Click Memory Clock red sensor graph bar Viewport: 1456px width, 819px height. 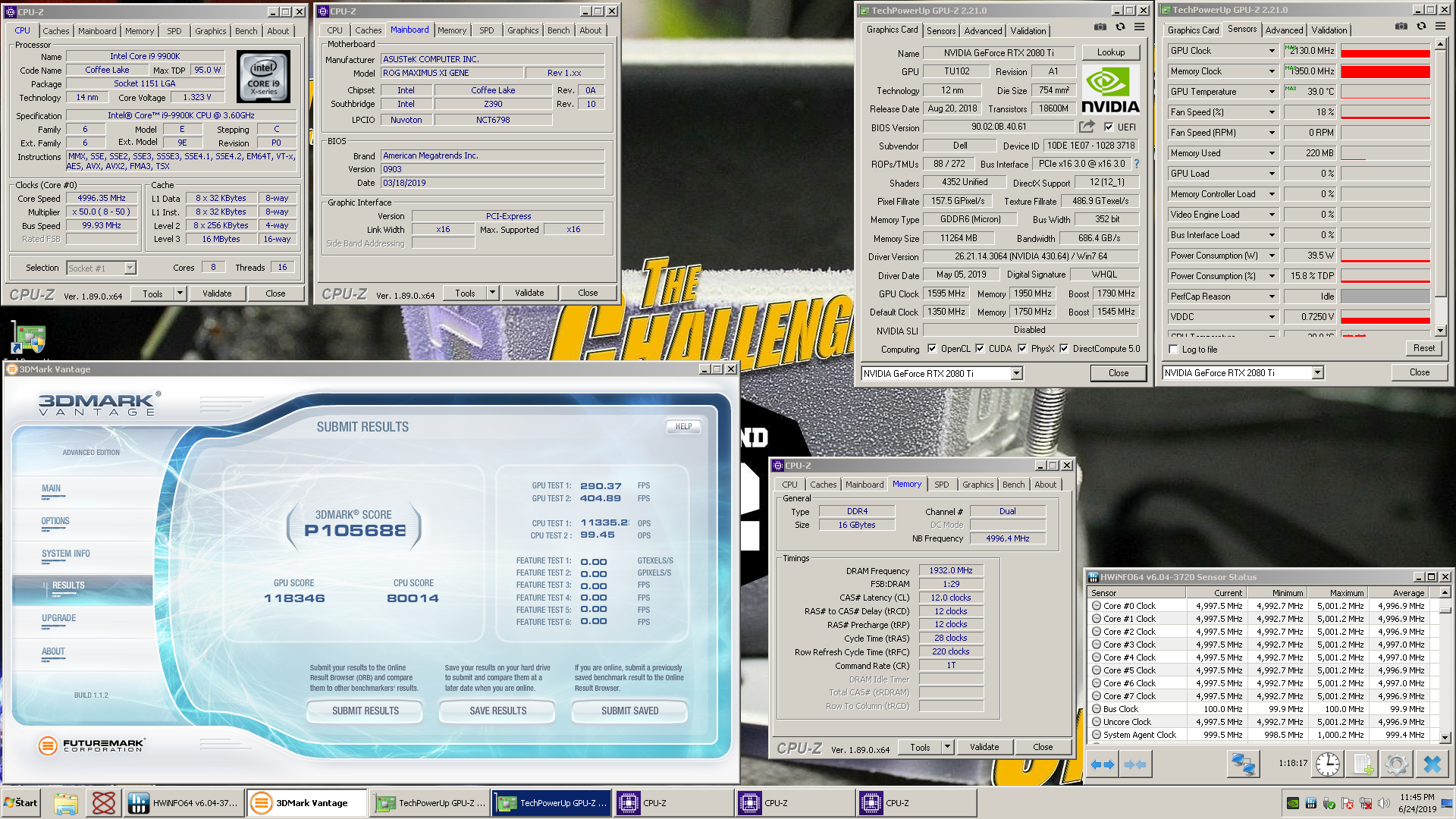pos(1385,71)
